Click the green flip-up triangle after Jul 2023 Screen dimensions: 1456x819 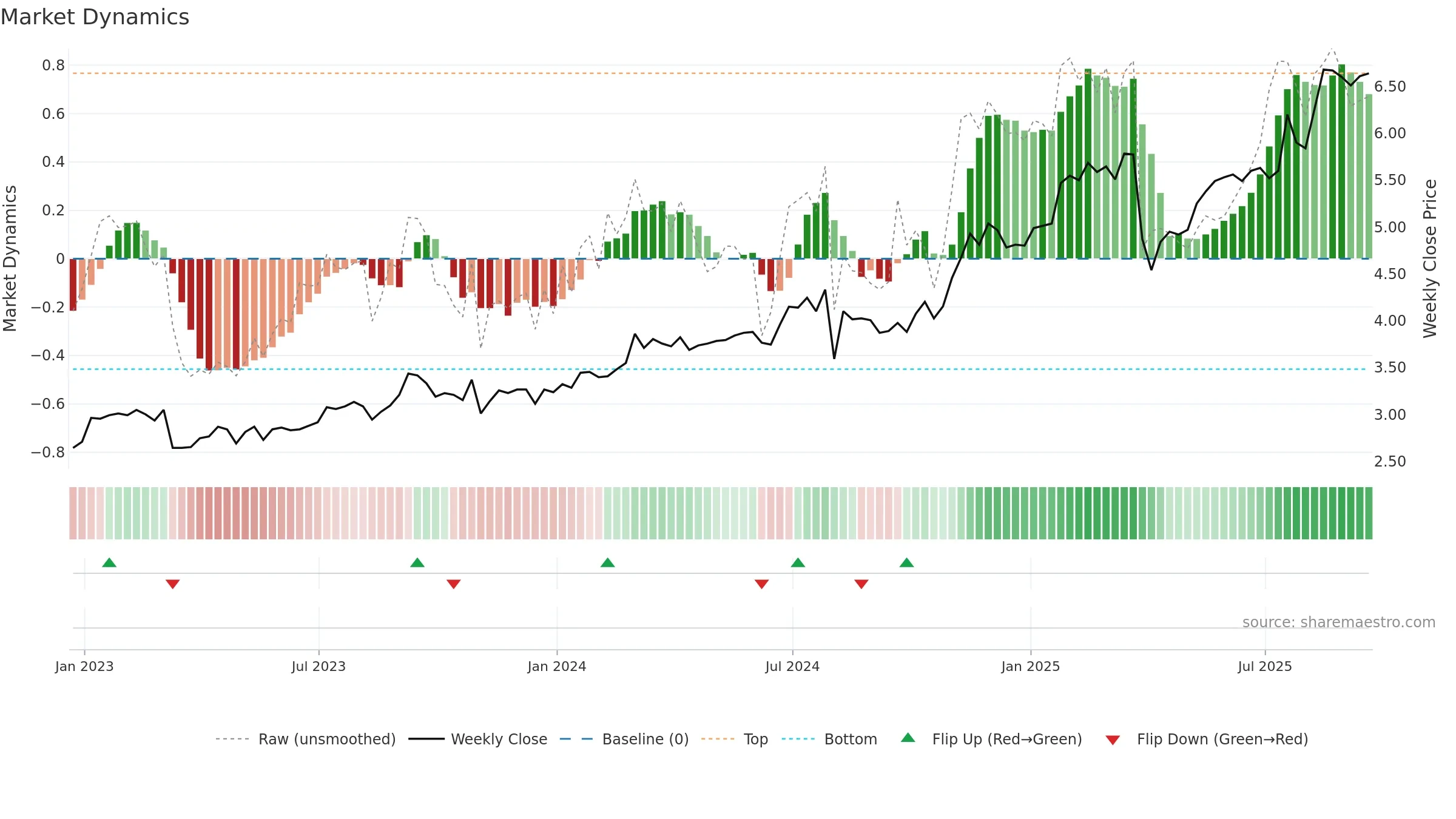click(x=417, y=562)
